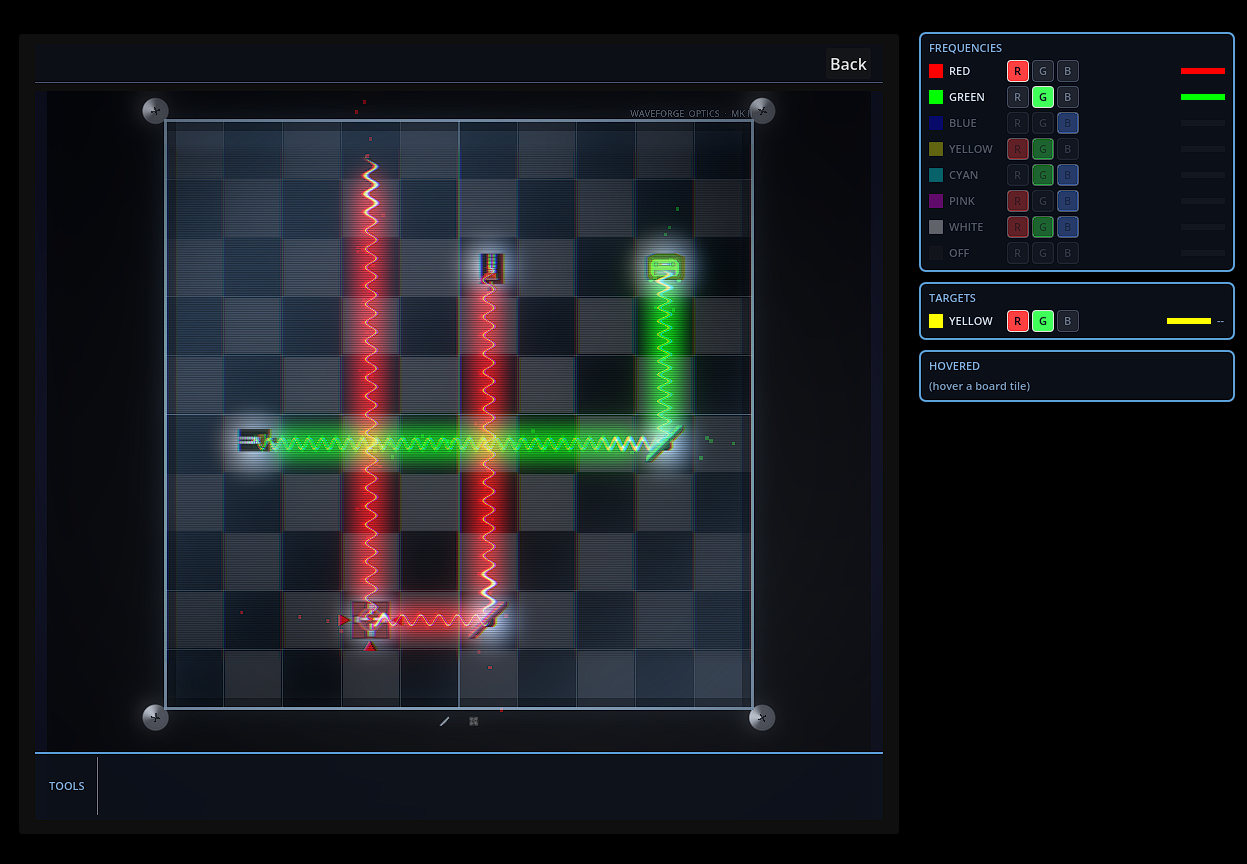1247x864 pixels.
Task: Toggle the B channel in the RED row
Action: [1068, 71]
